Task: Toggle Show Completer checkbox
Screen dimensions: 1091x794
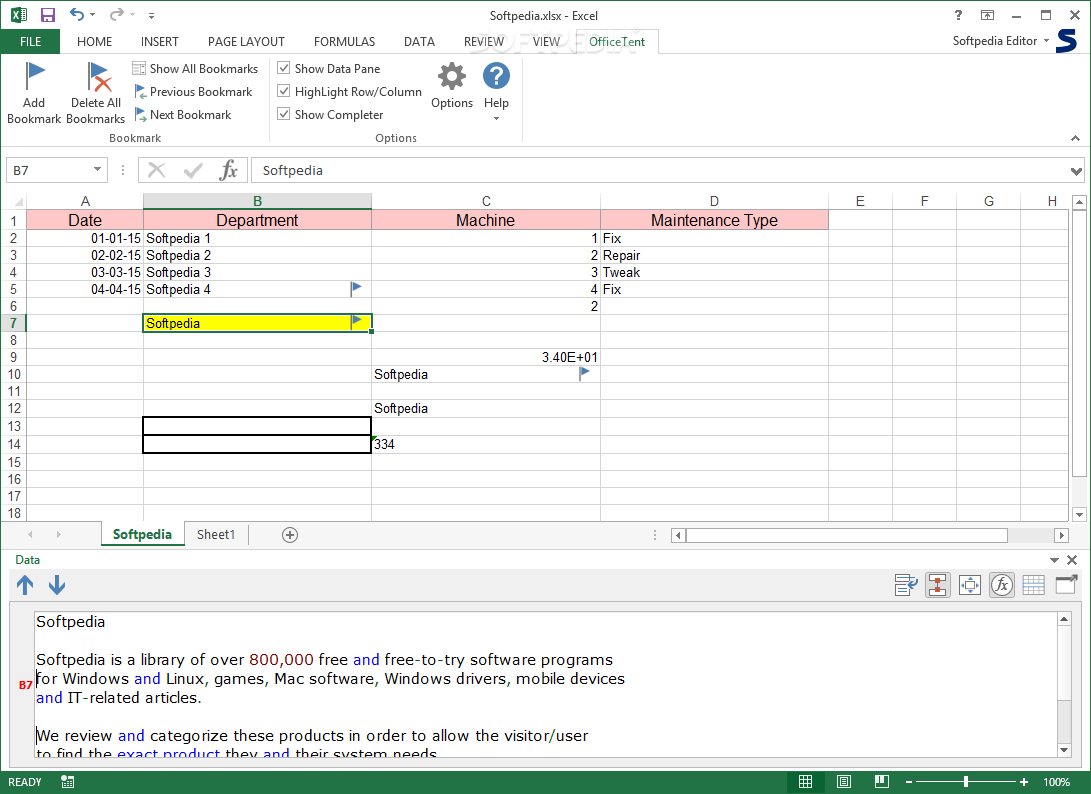Action: pyautogui.click(x=284, y=113)
